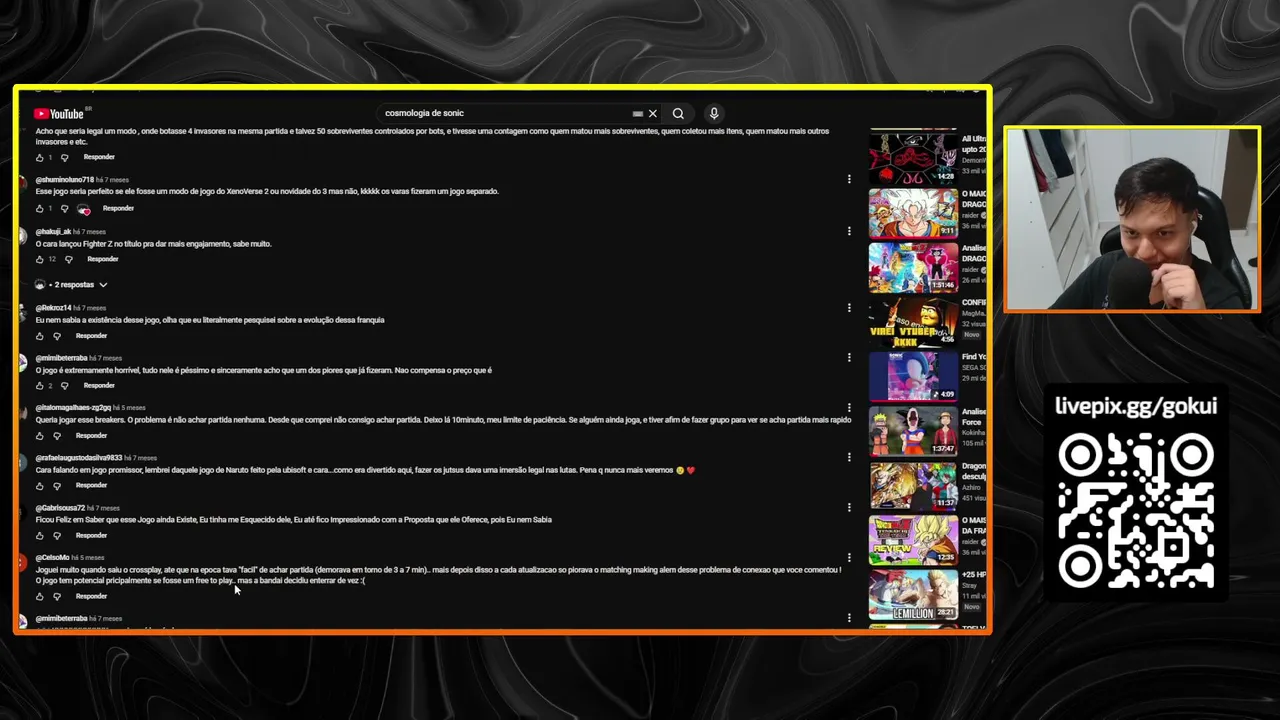
Task: Like @hakuji_ak's comment with 12 likes
Action: [40, 260]
